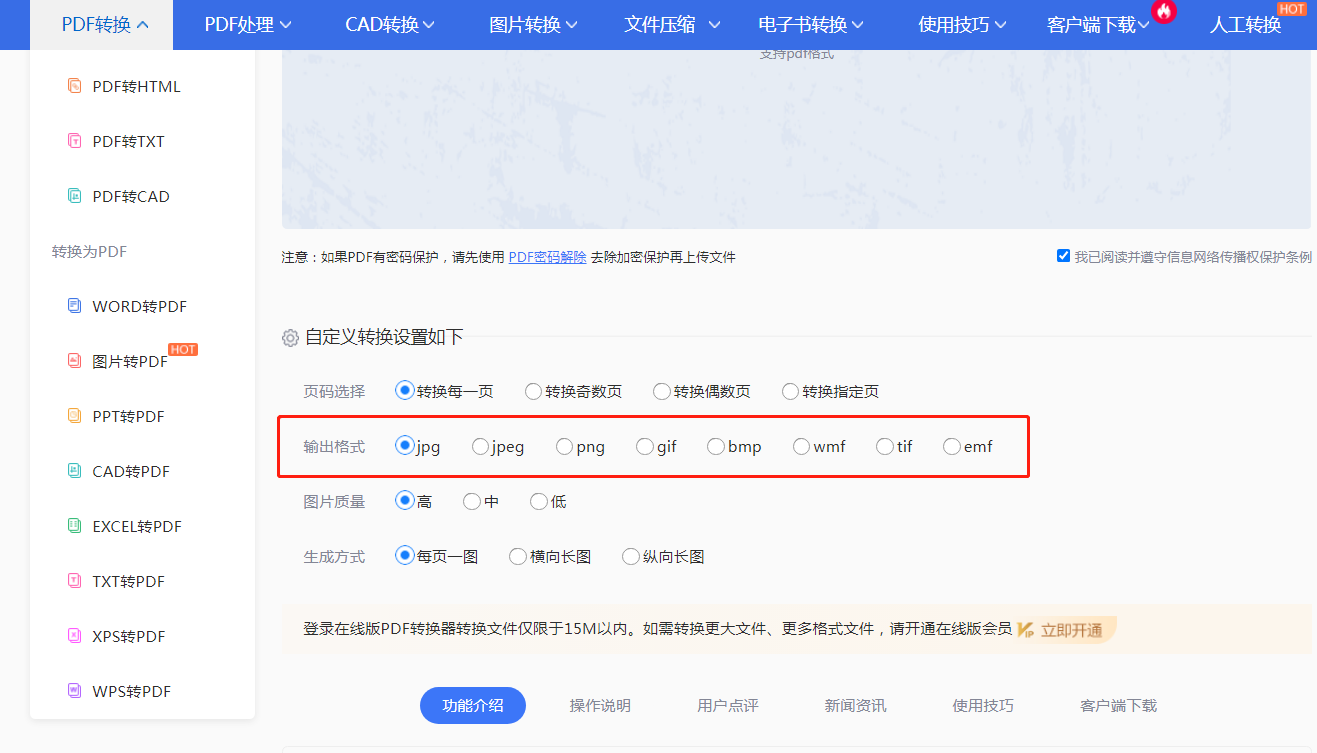This screenshot has width=1317, height=753.
Task: Select the 转换每一页 radio button
Action: click(404, 391)
